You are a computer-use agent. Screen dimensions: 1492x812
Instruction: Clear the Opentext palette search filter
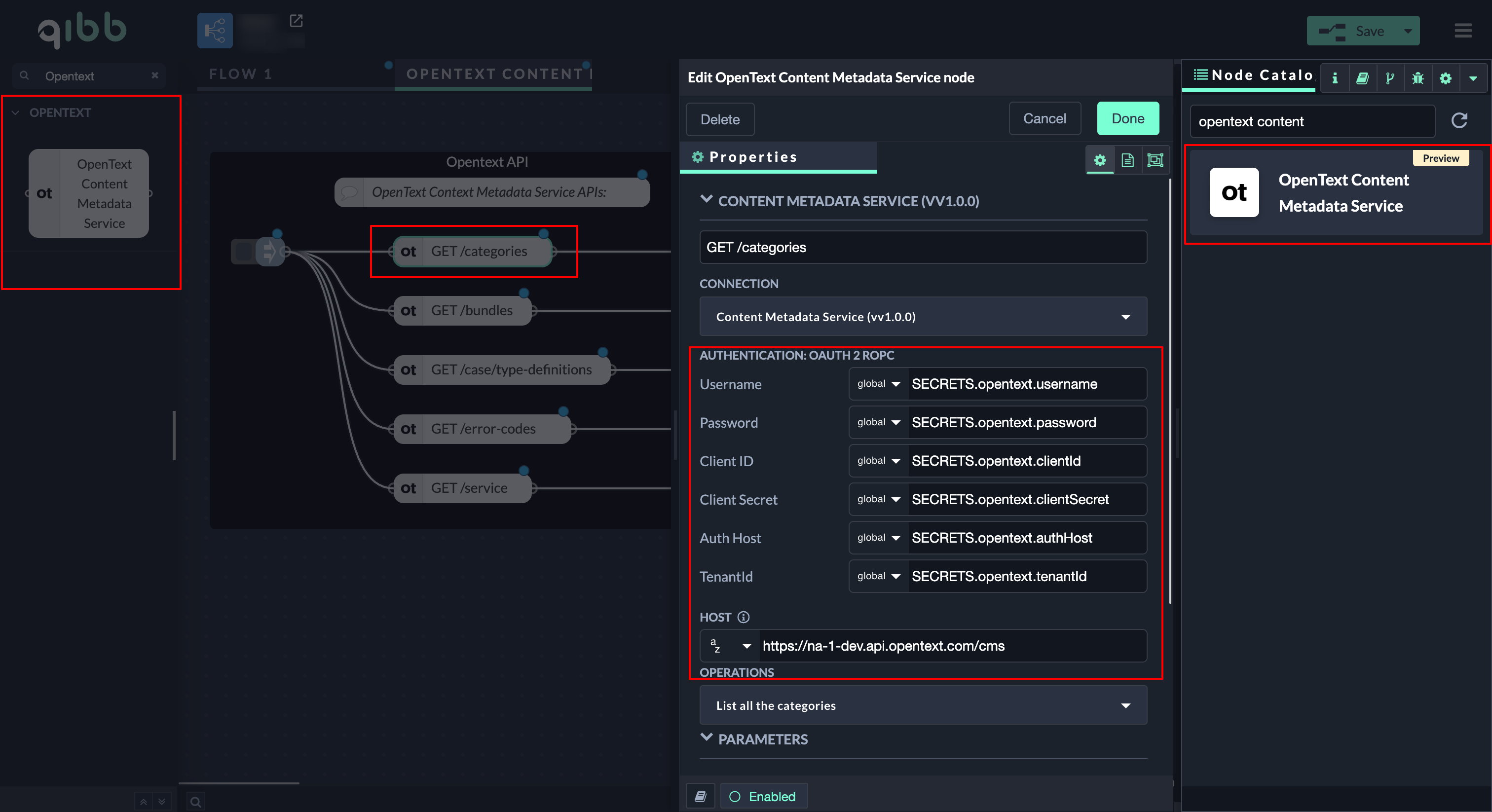click(x=154, y=75)
